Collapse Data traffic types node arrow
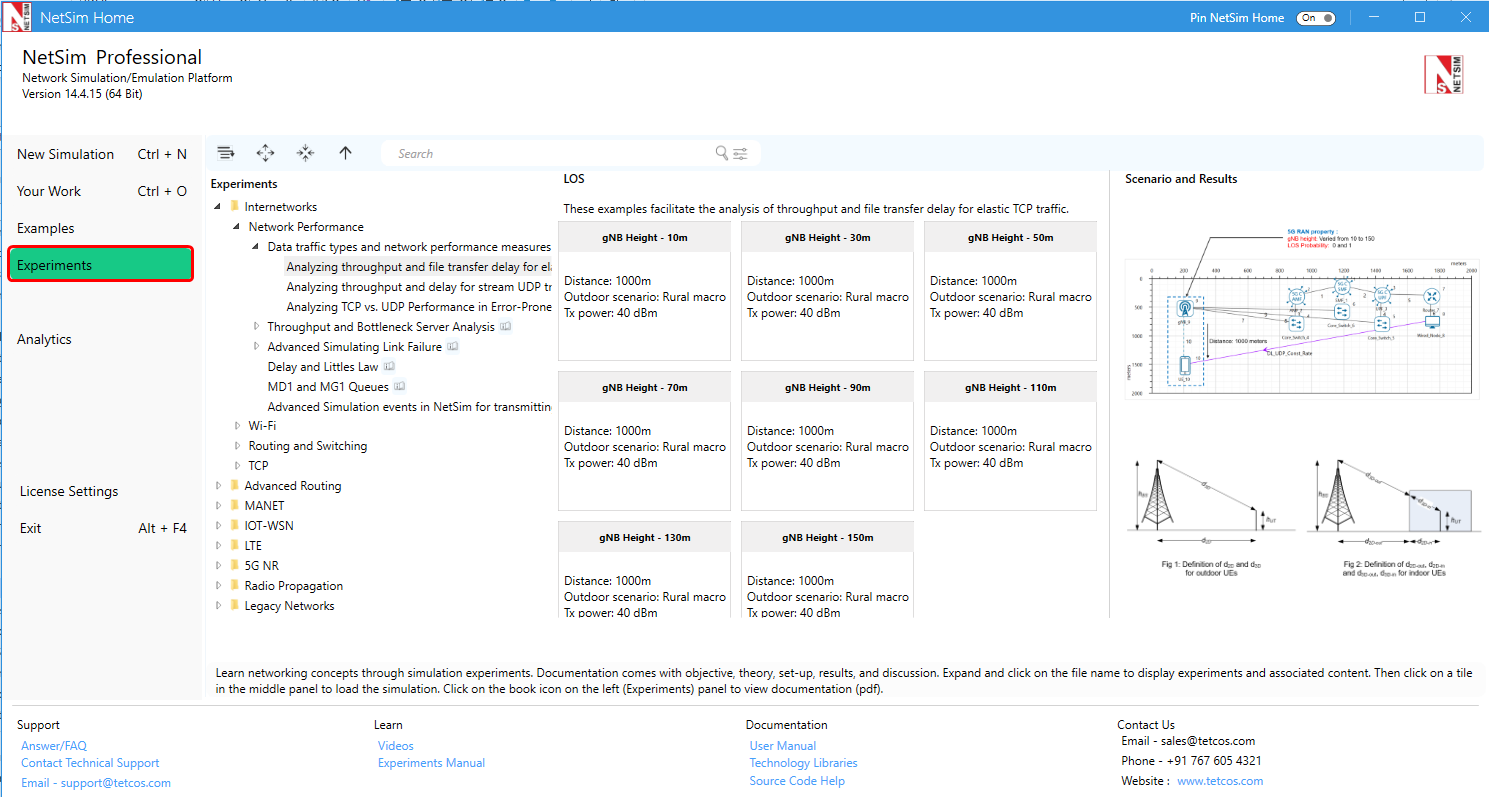 point(256,247)
